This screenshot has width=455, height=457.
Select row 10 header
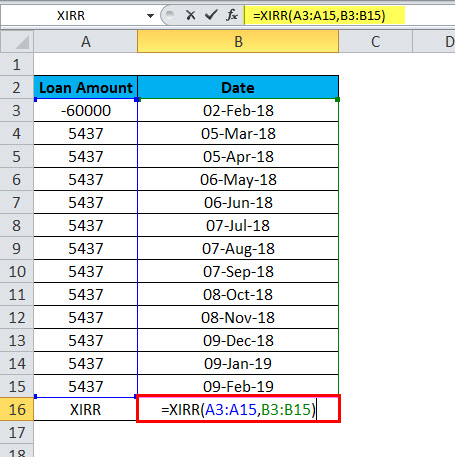(x=17, y=271)
